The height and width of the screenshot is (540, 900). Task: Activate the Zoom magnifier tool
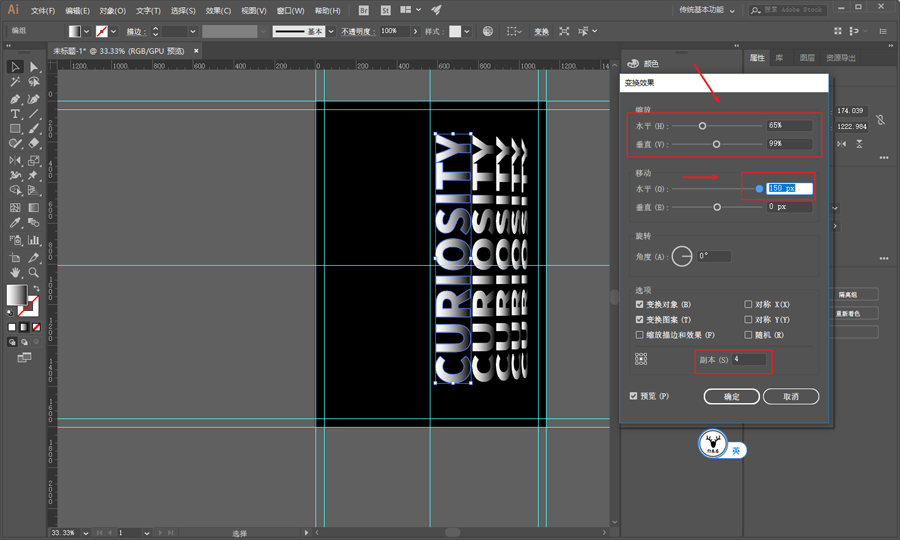pyautogui.click(x=34, y=272)
